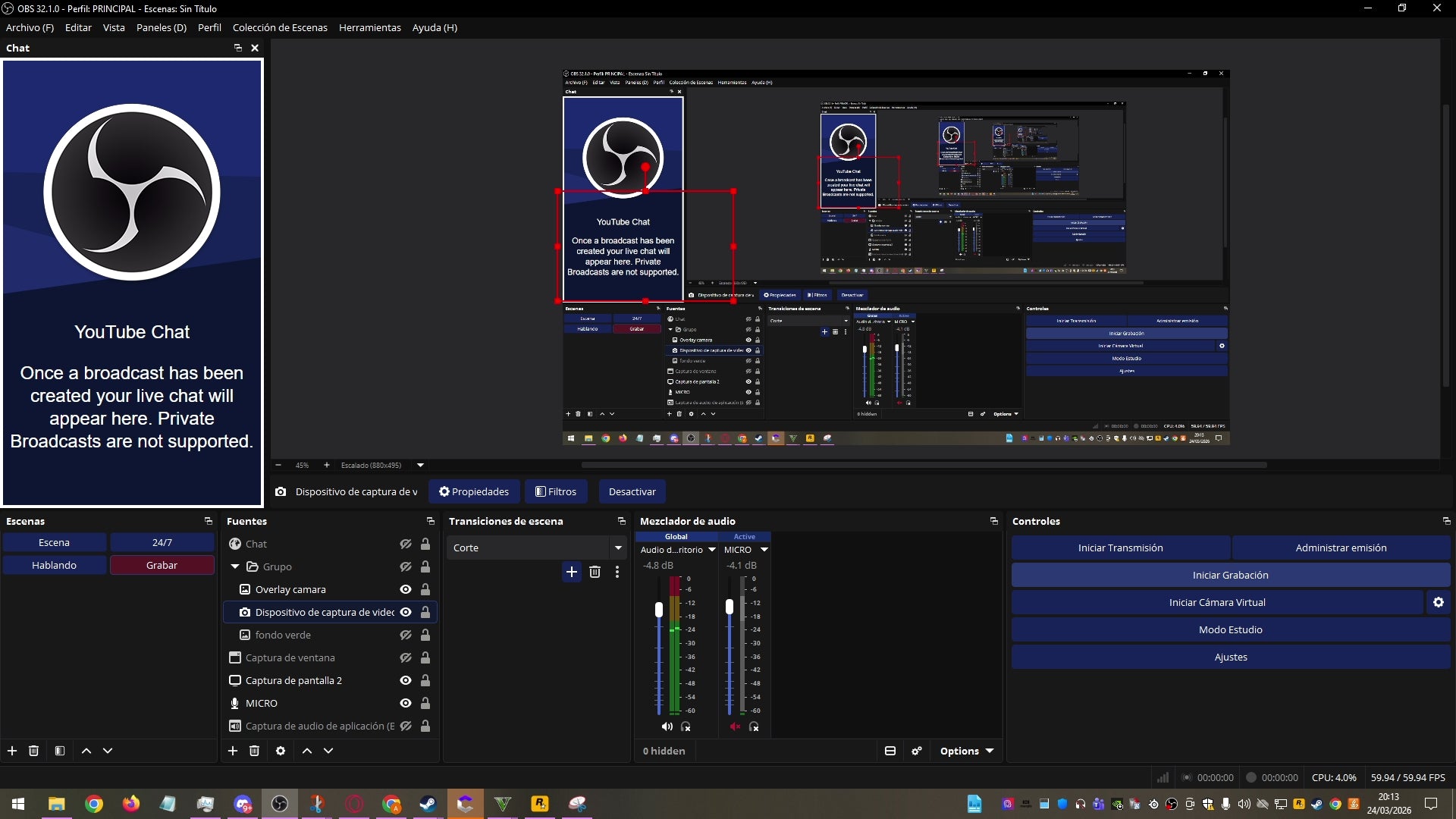Open the Herramientas menu
The width and height of the screenshot is (1456, 819).
click(x=369, y=27)
